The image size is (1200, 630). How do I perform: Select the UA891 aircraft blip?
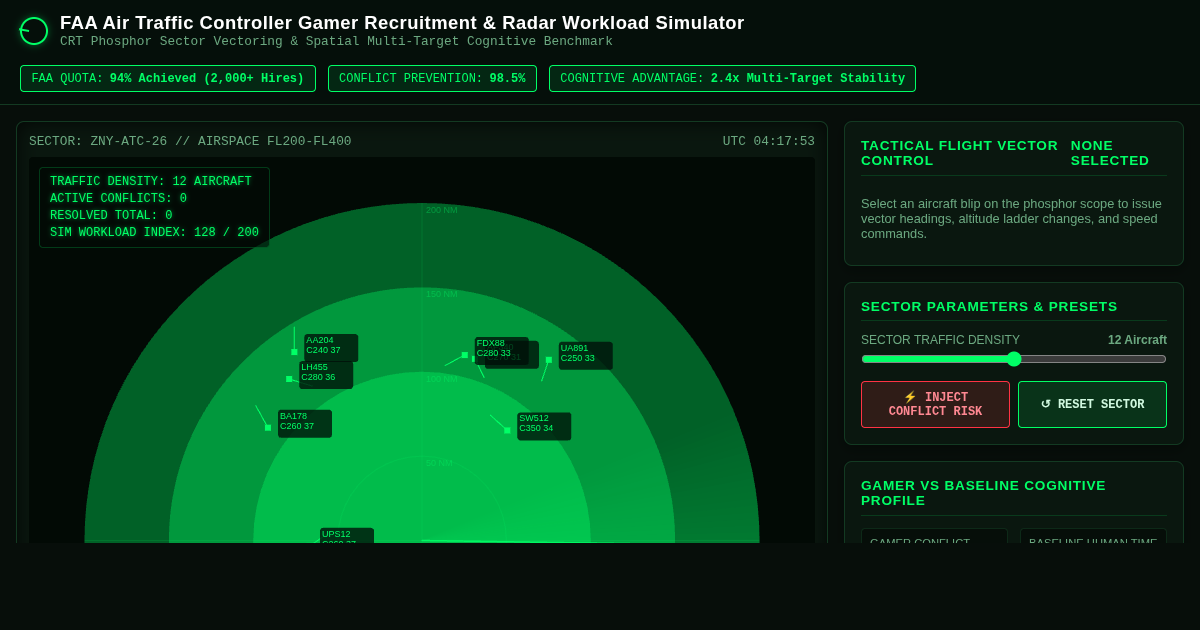pos(549,360)
